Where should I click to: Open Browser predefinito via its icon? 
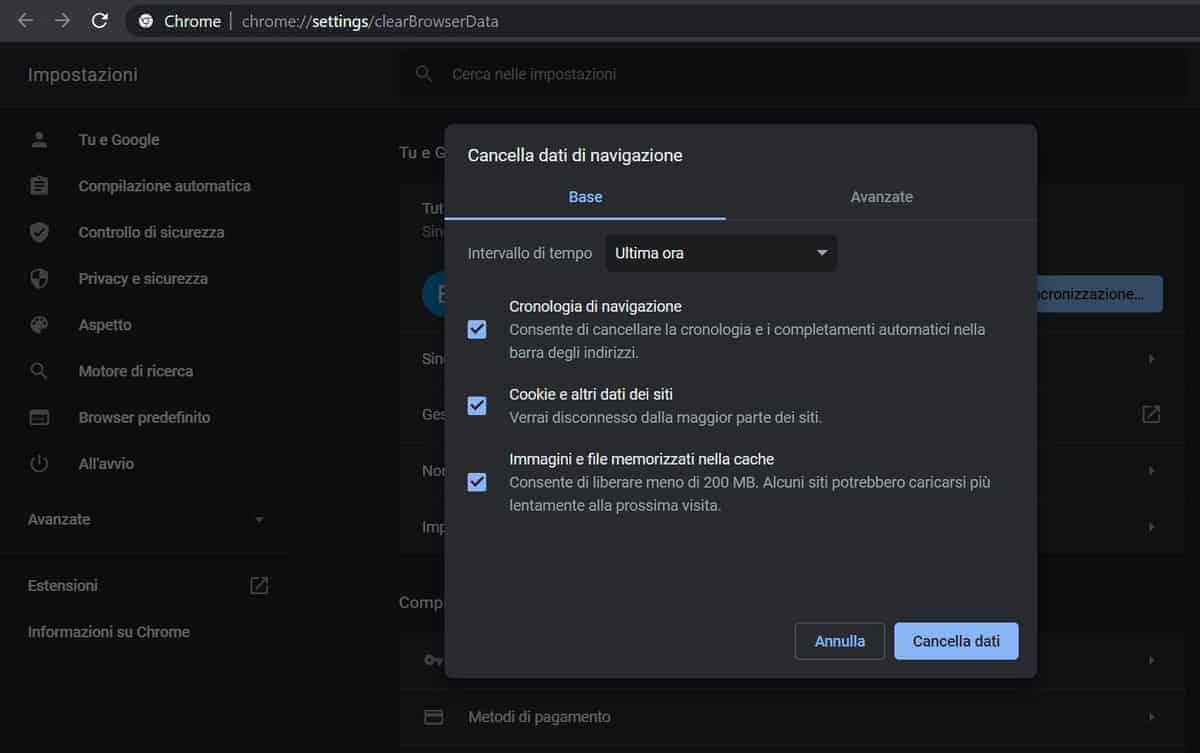[39, 417]
